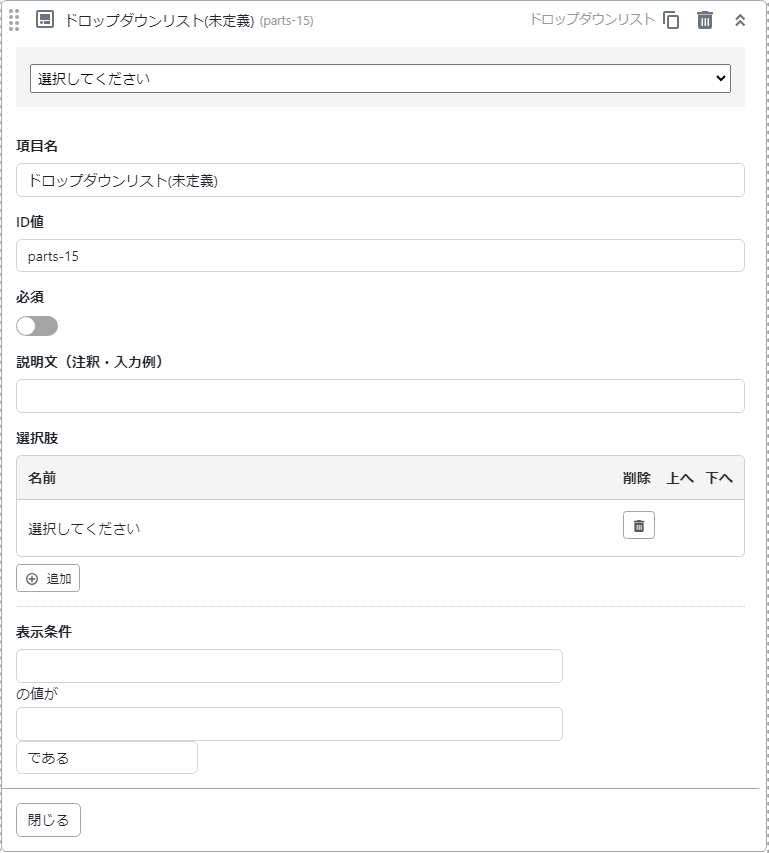Delete the part using header trash icon
769x853 pixels.
coord(705,20)
